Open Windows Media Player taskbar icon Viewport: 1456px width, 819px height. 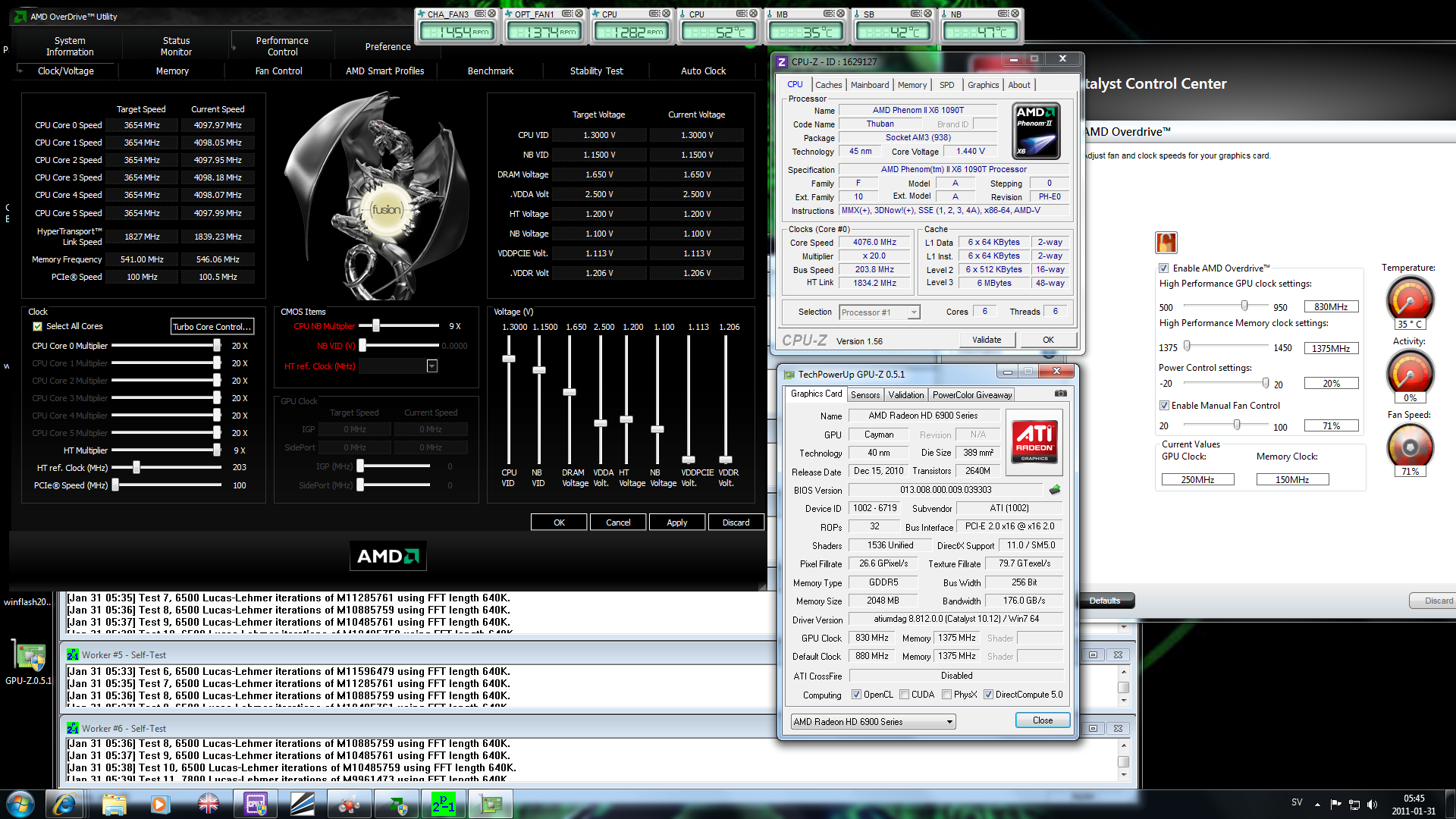click(x=159, y=804)
